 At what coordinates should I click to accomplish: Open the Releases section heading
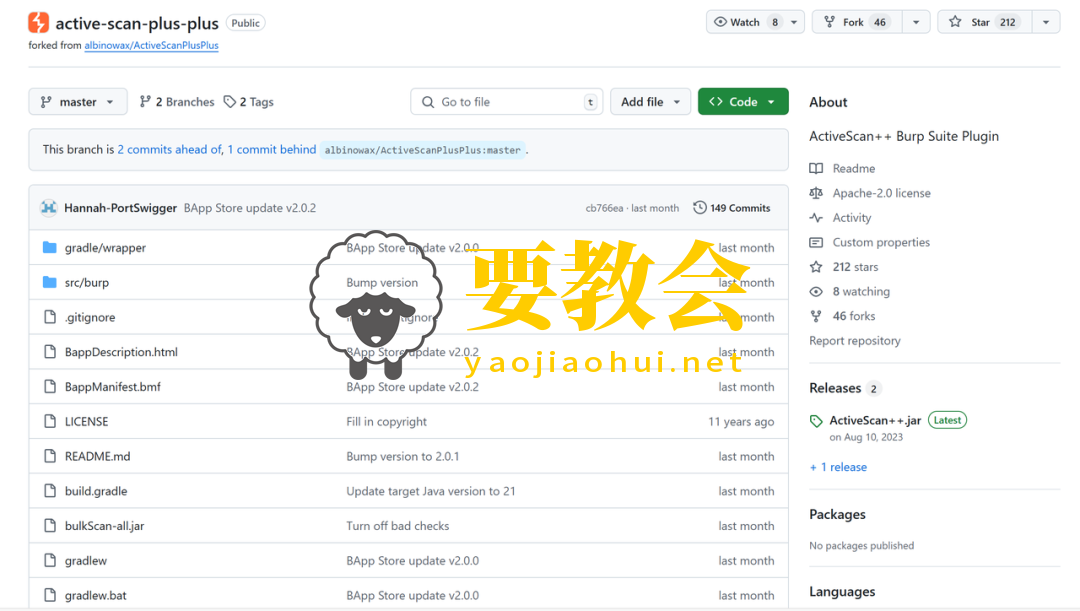tap(835, 389)
